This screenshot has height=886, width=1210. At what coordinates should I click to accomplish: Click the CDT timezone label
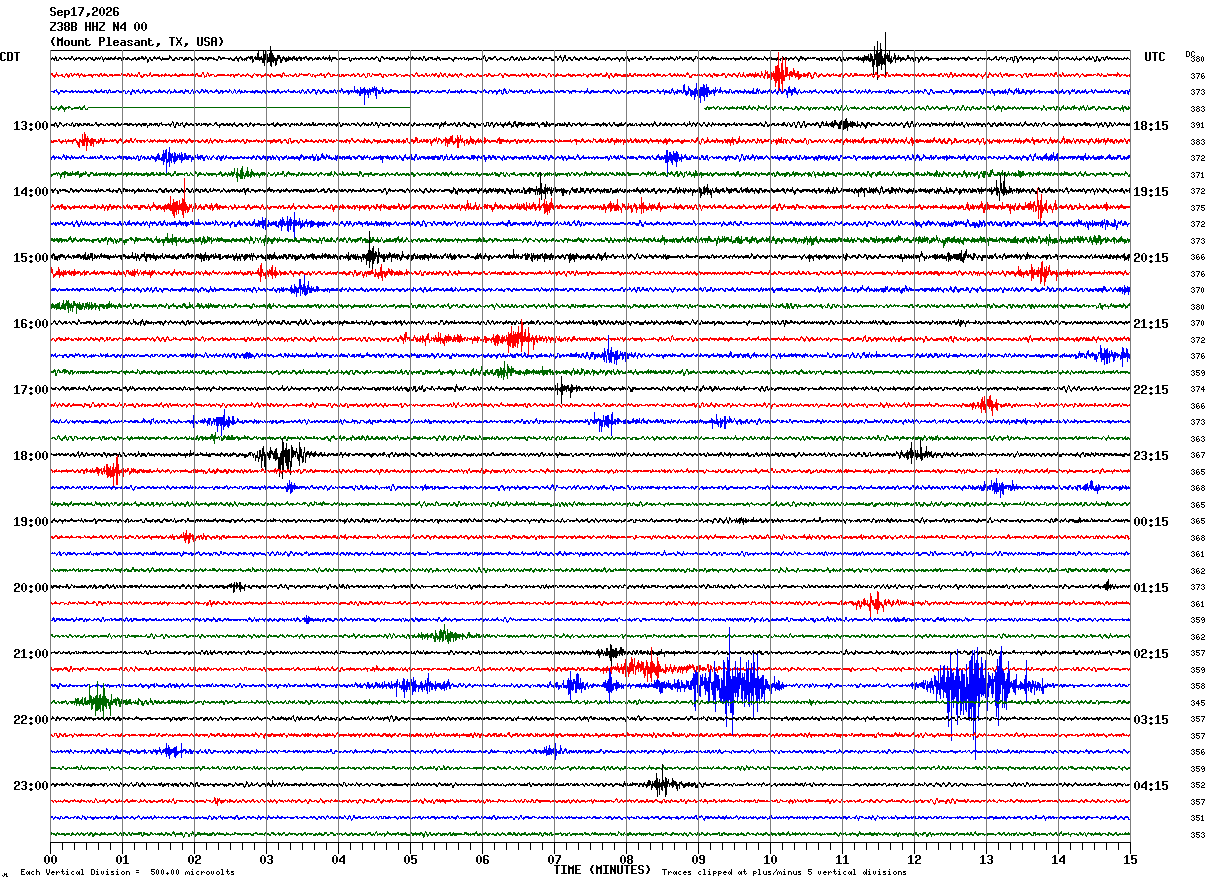[10, 57]
